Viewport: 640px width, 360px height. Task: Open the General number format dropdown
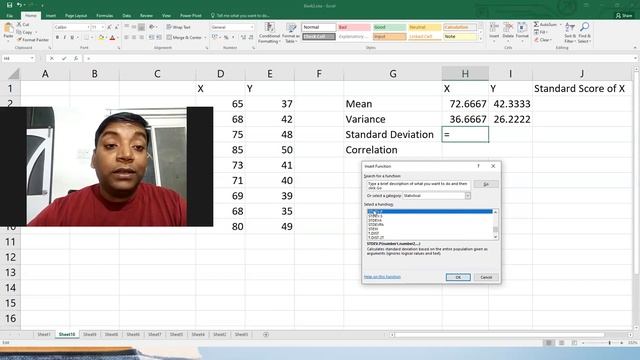pyautogui.click(x=252, y=27)
